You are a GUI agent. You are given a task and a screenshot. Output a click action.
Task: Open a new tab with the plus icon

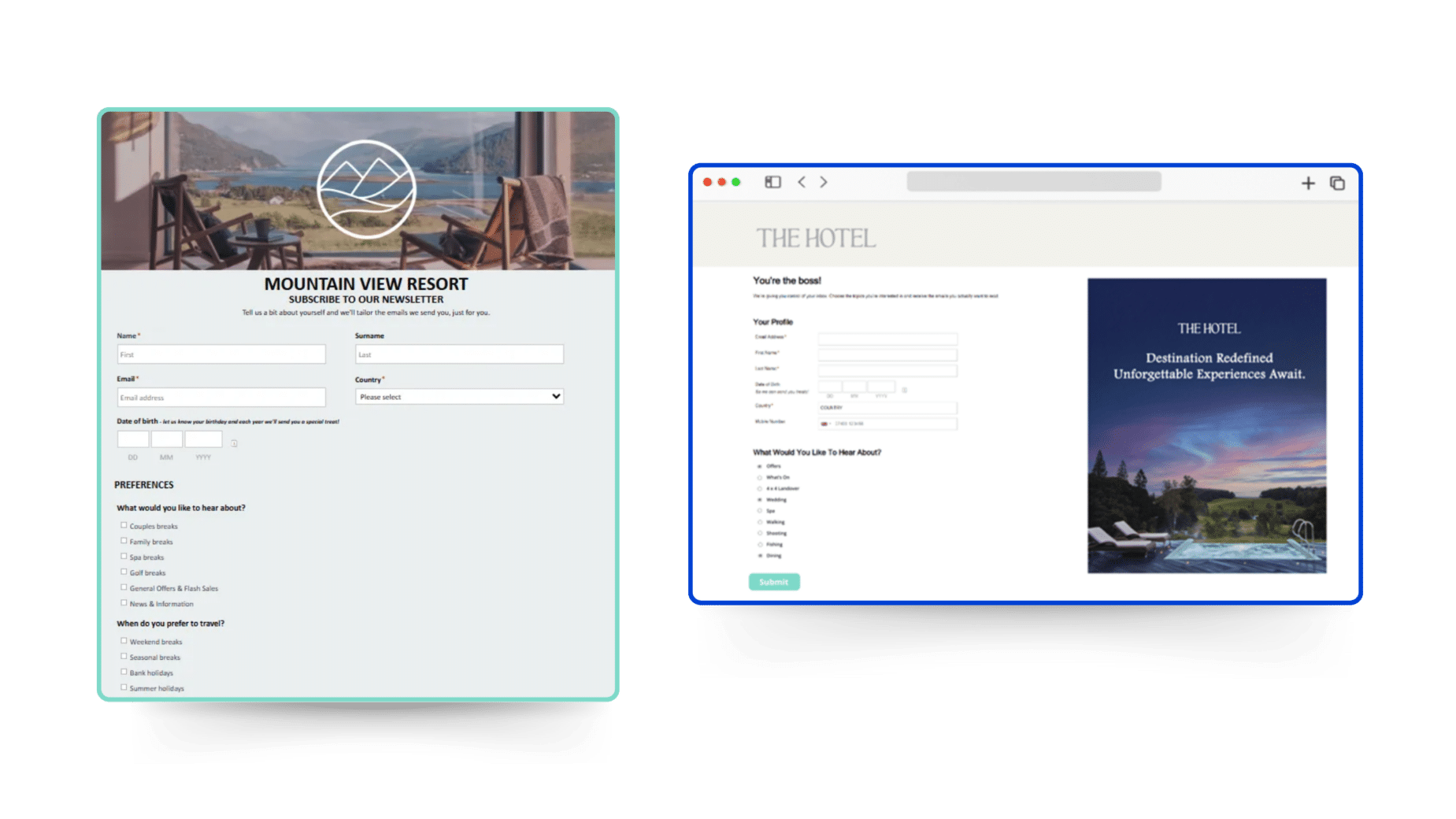point(1307,183)
